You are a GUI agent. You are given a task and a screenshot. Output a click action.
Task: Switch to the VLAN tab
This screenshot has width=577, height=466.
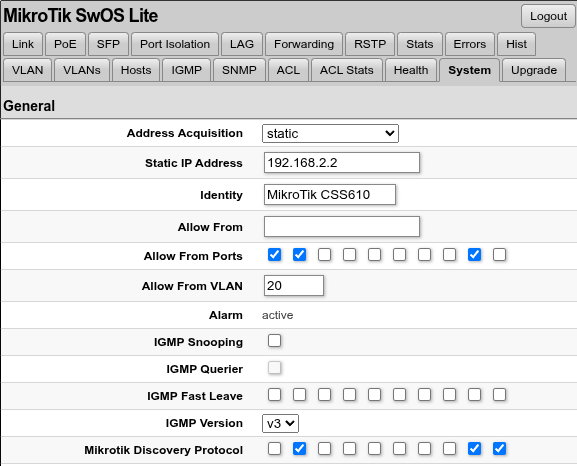point(28,70)
